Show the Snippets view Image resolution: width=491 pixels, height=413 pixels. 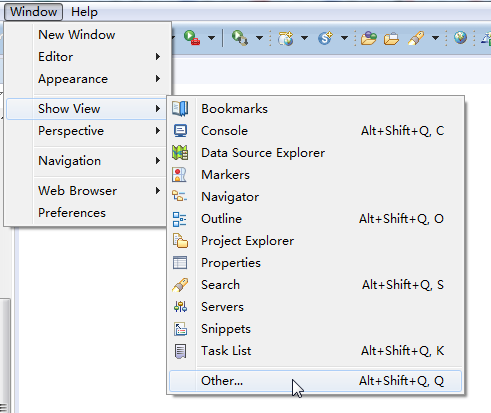[315, 329]
